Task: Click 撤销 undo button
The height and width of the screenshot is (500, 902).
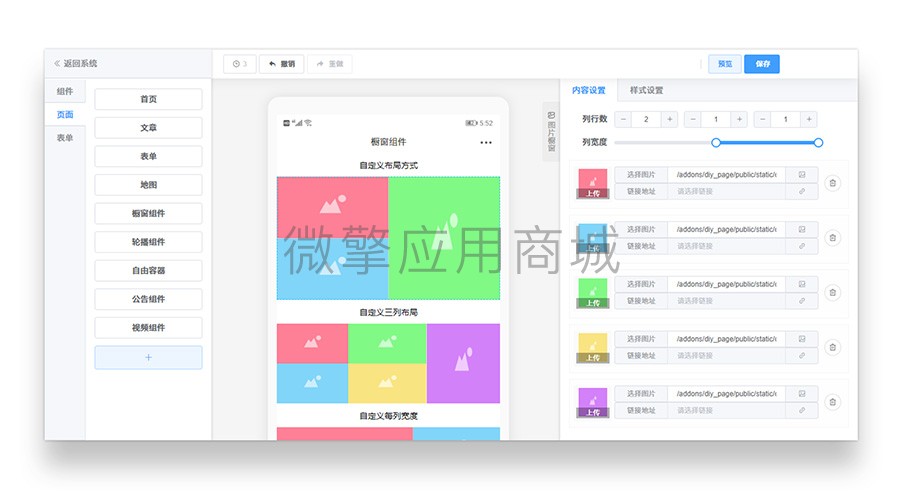Action: click(282, 64)
